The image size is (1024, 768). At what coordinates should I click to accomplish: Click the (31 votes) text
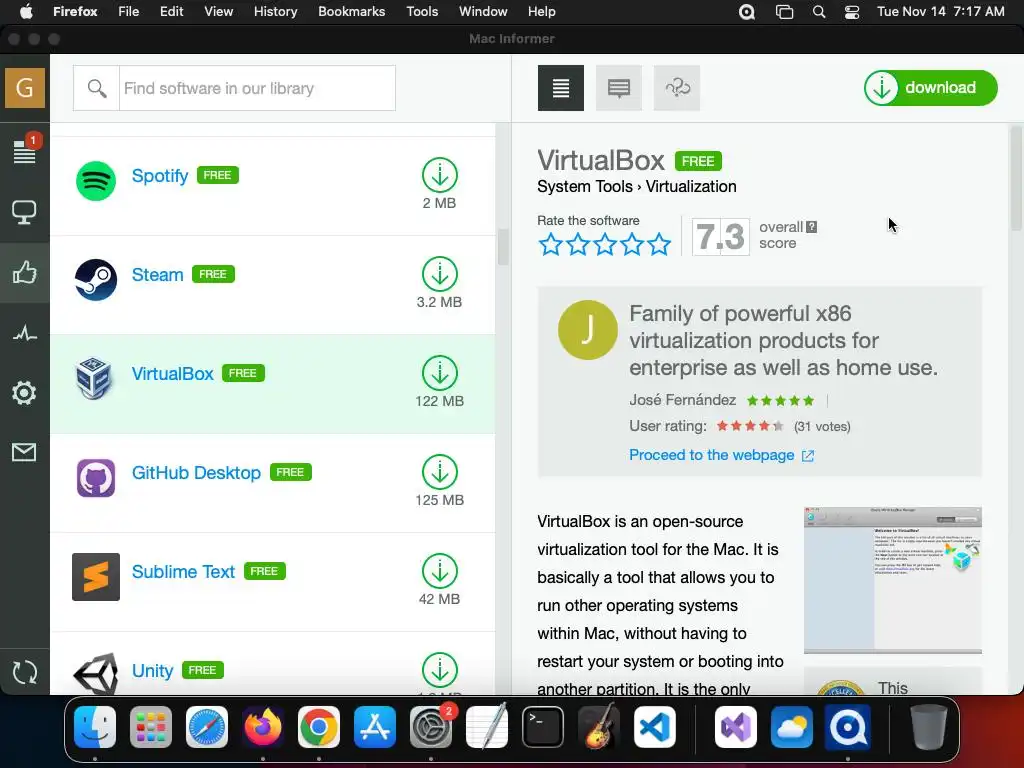click(822, 426)
